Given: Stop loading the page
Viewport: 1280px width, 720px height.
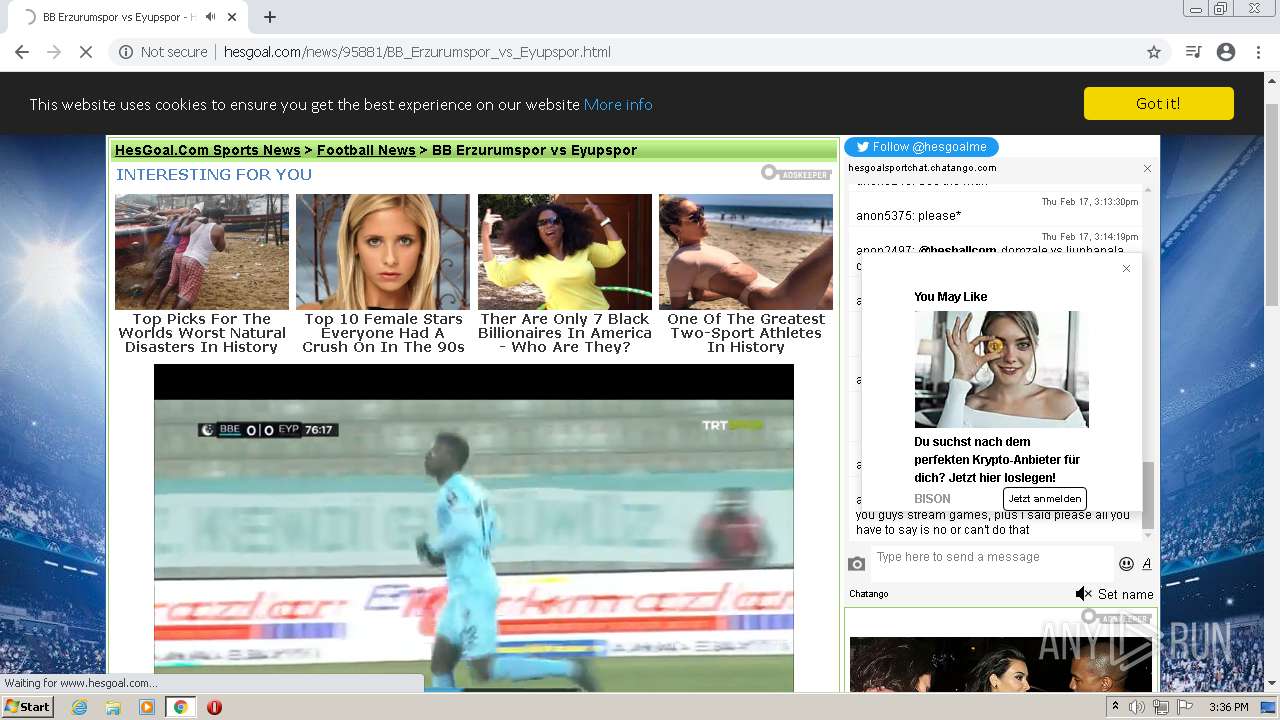Looking at the screenshot, I should pos(86,52).
